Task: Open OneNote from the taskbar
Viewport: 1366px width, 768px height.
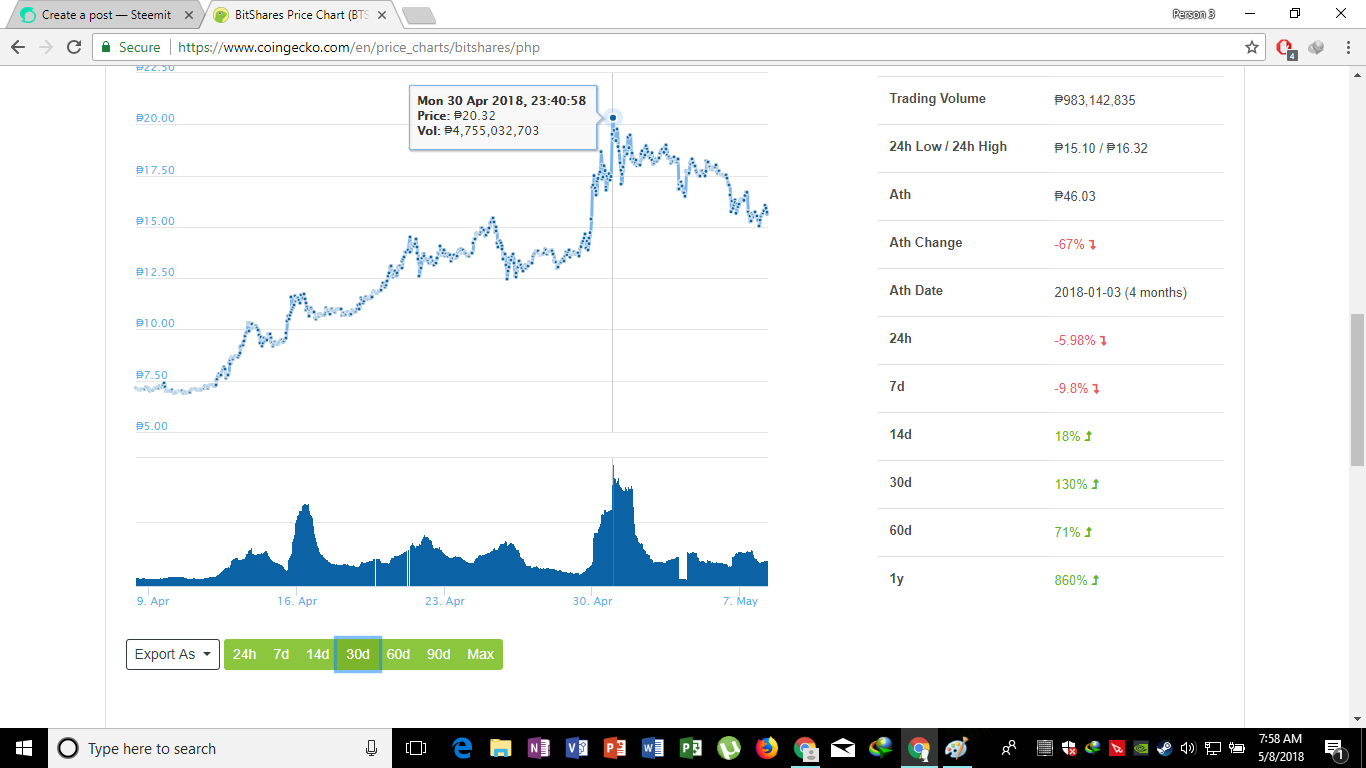Action: [538, 748]
